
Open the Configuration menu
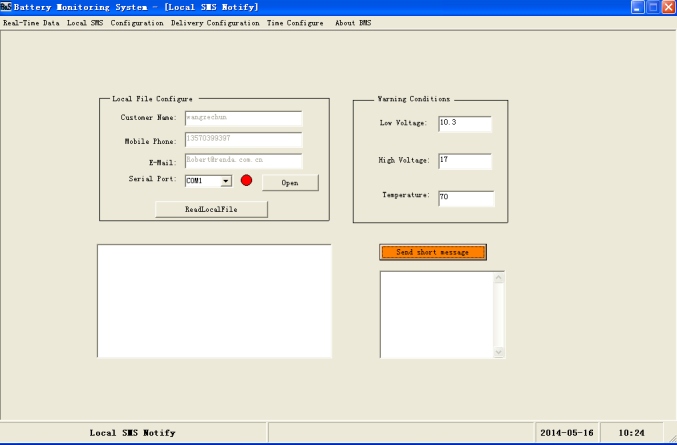click(x=137, y=23)
